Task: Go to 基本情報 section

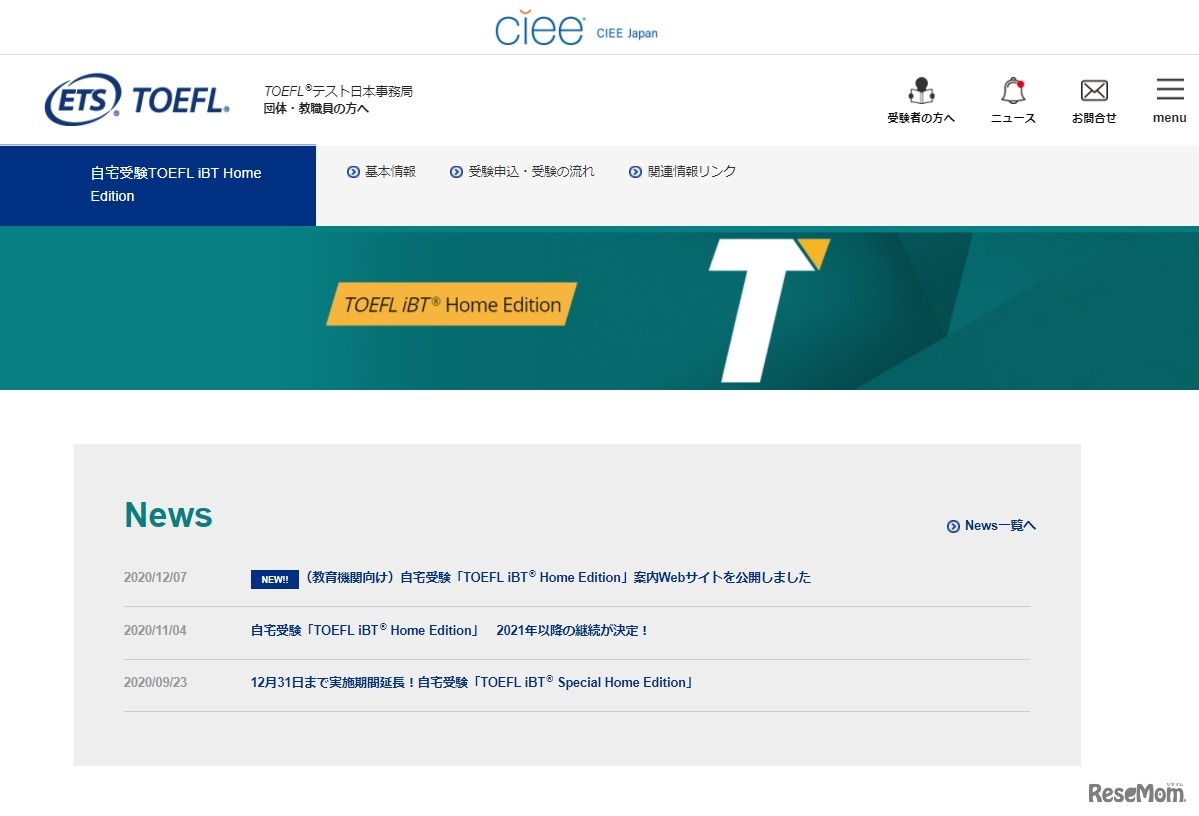Action: coord(390,171)
